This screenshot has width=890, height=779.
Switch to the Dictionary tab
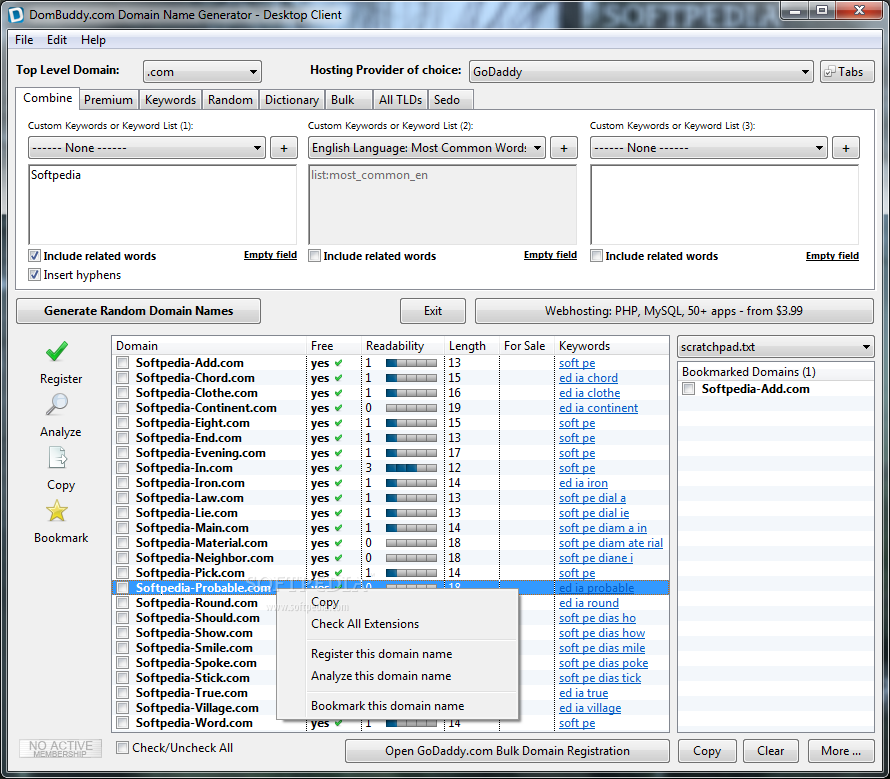tap(292, 100)
